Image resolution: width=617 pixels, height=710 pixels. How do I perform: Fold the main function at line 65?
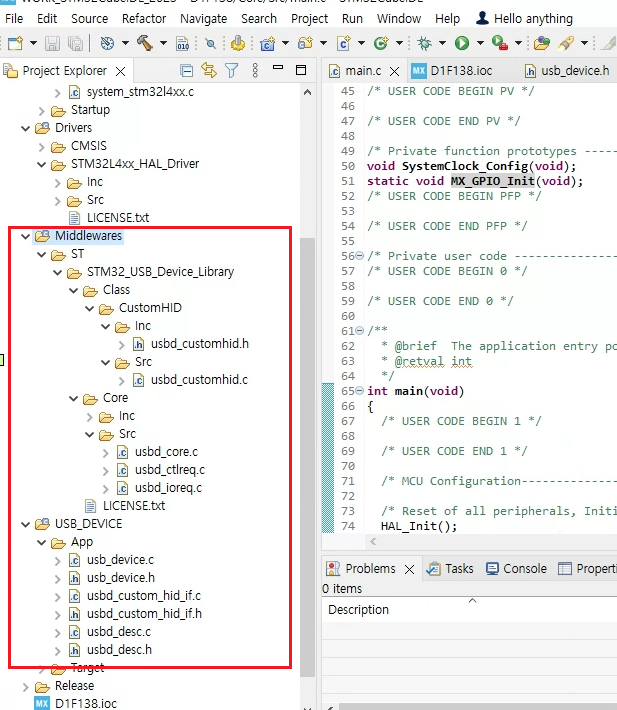[x=359, y=390]
